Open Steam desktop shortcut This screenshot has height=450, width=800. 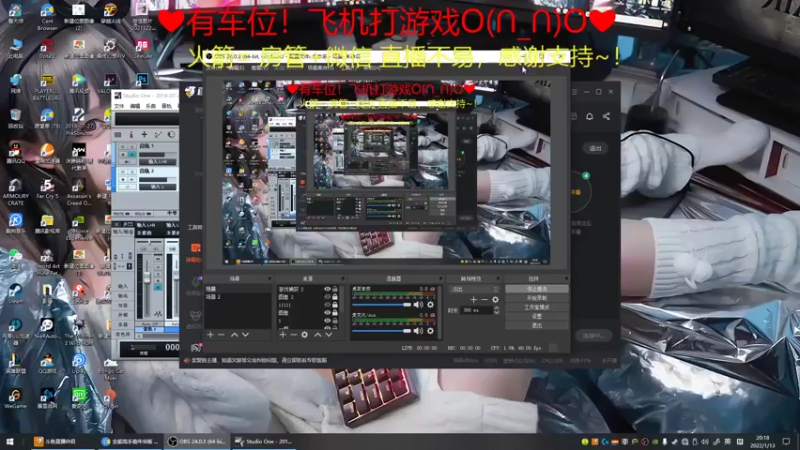15,293
